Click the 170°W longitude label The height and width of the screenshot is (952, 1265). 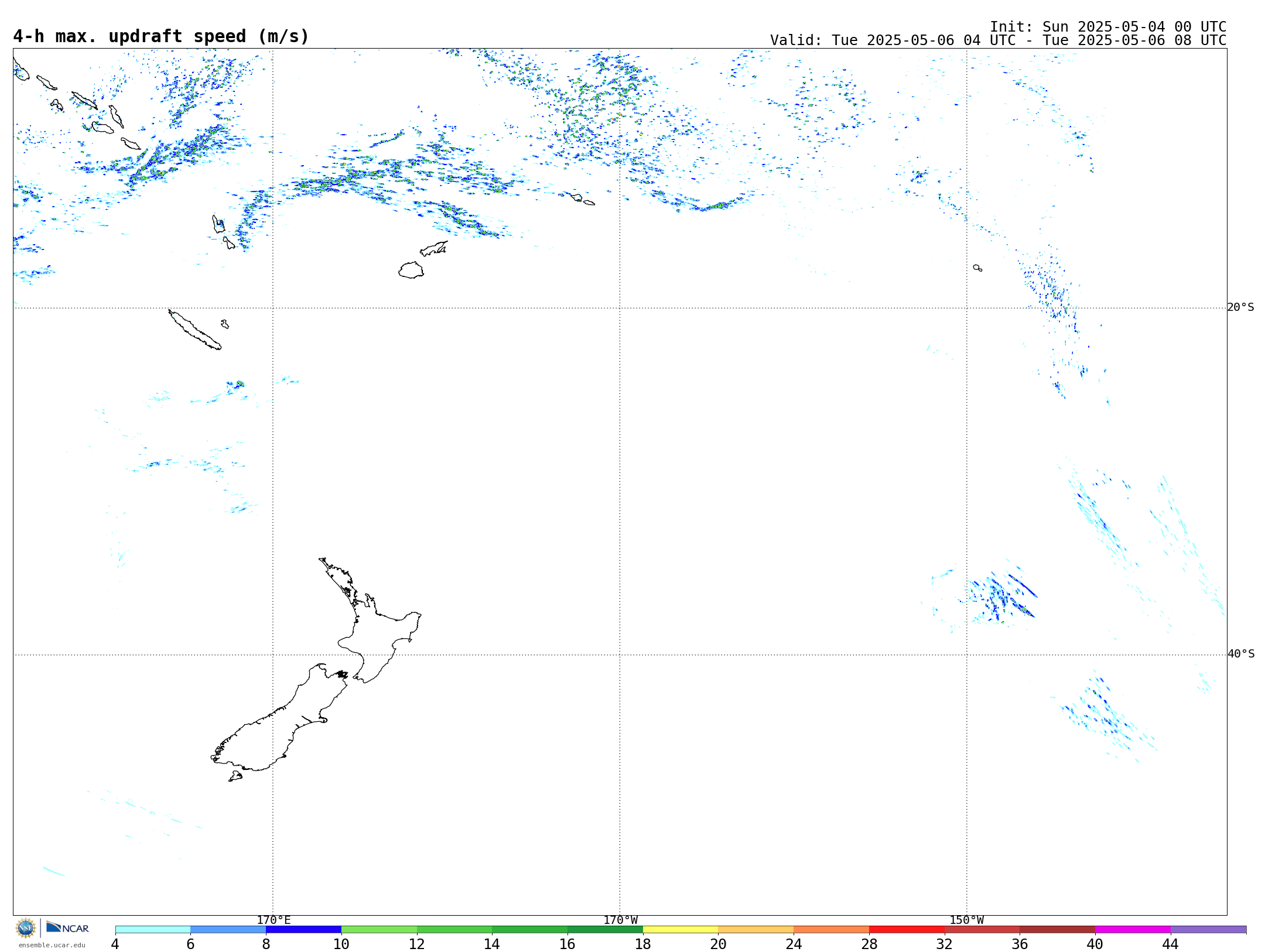click(x=620, y=920)
